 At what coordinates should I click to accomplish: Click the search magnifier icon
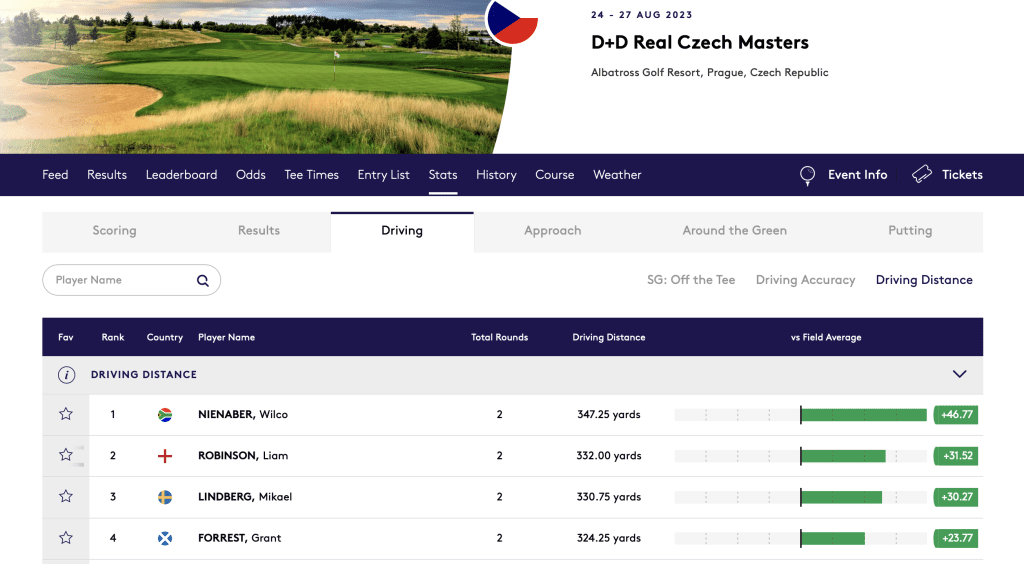[203, 280]
